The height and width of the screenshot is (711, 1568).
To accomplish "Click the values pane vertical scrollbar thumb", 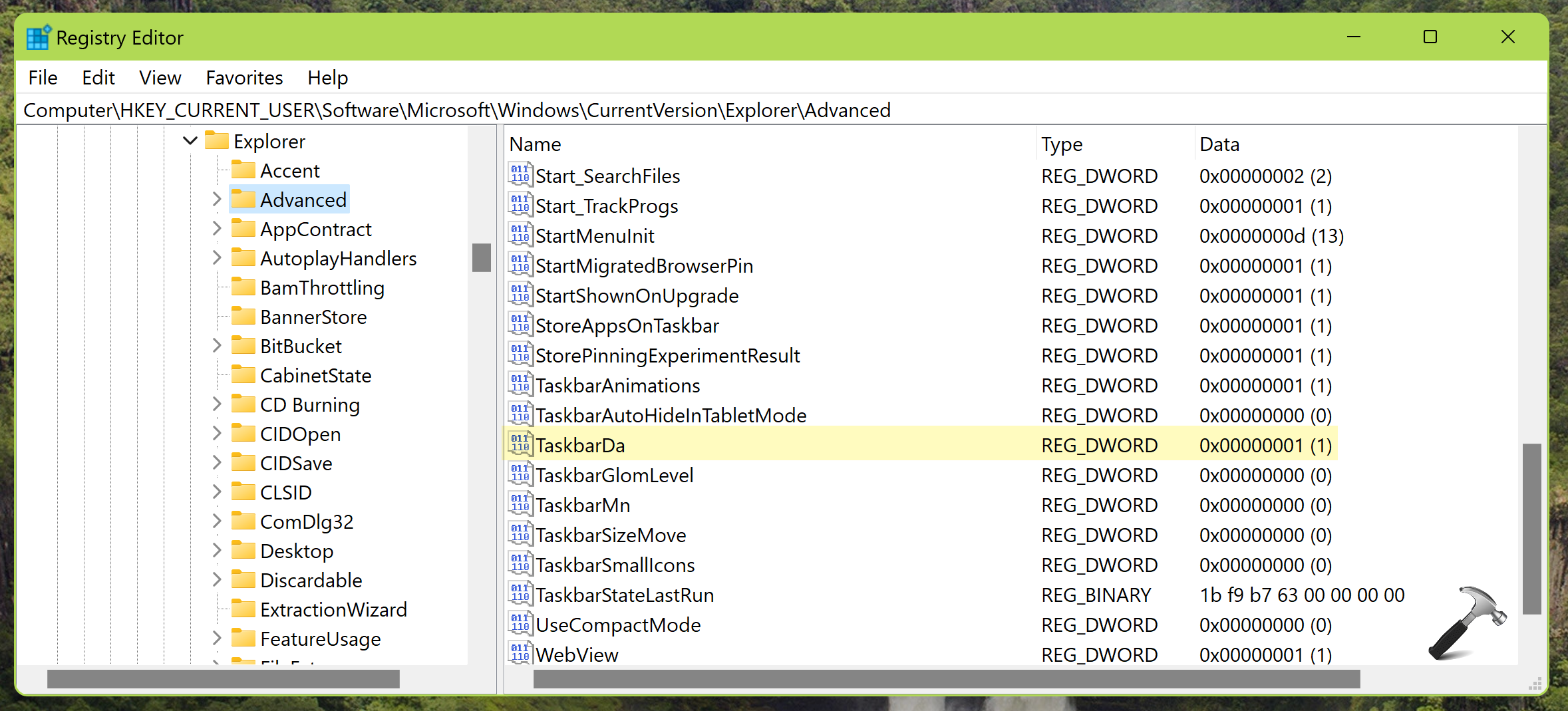I will pyautogui.click(x=1532, y=529).
